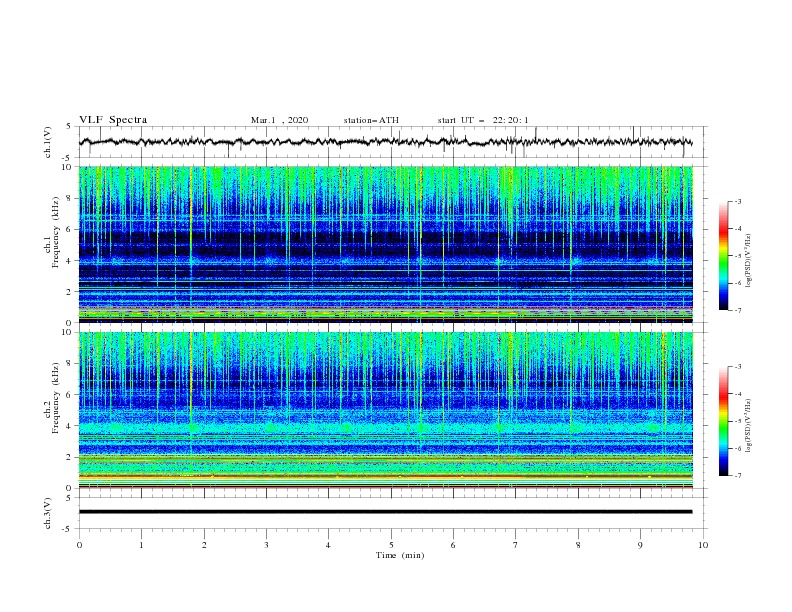Click the "-5" tick on ch.2 colorbar
Image resolution: width=792 pixels, height=612 pixels.
tap(738, 421)
